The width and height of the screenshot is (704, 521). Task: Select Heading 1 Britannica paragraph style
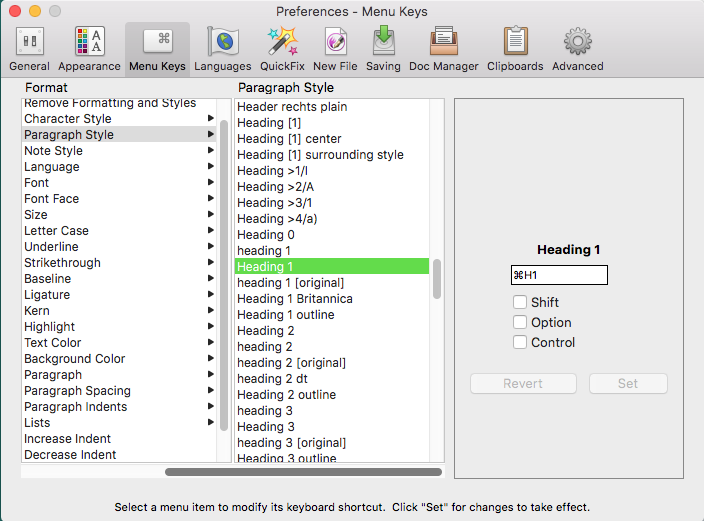pyautogui.click(x=295, y=299)
